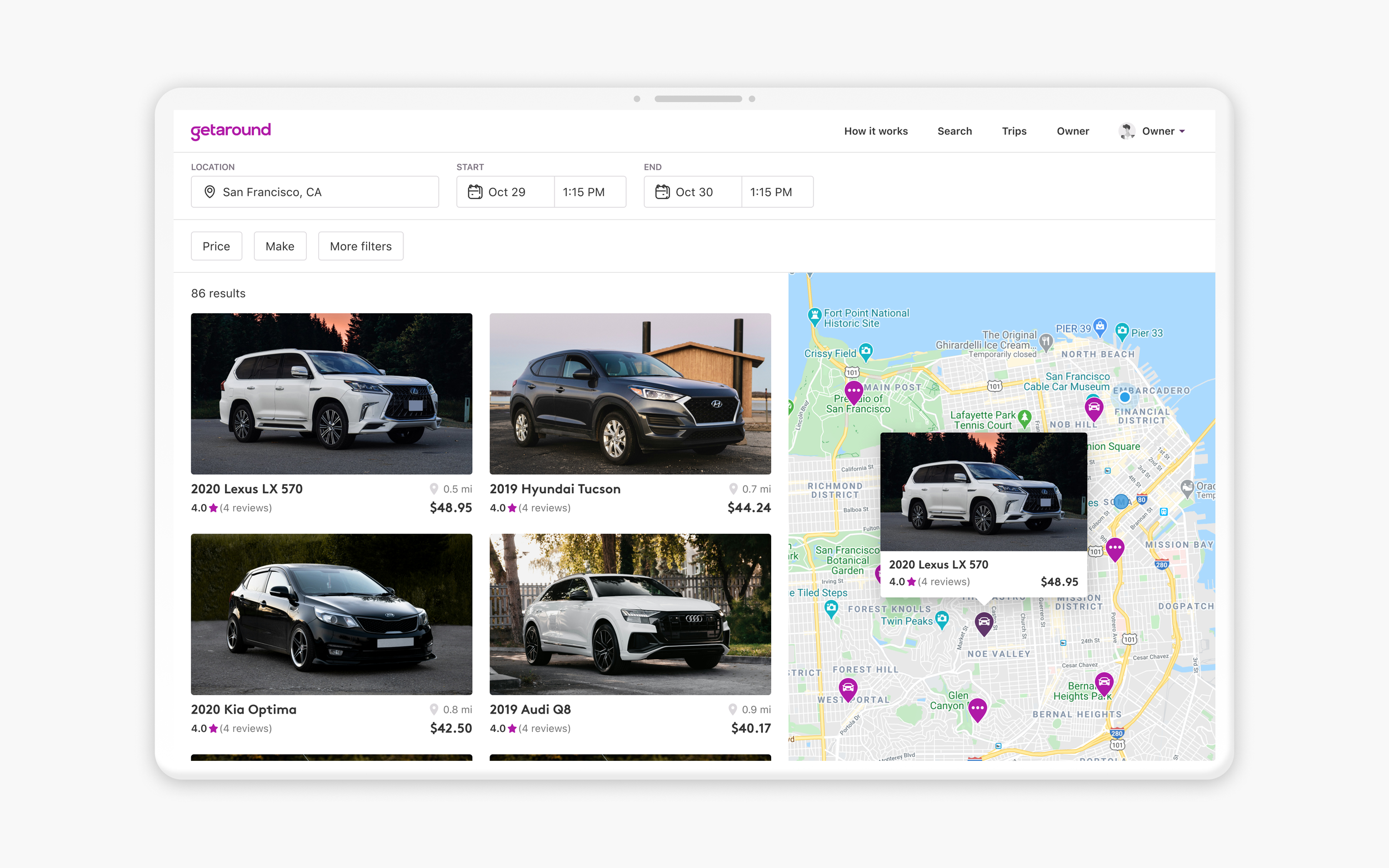1389x868 pixels.
Task: Click the user profile avatar
Action: (x=1127, y=131)
